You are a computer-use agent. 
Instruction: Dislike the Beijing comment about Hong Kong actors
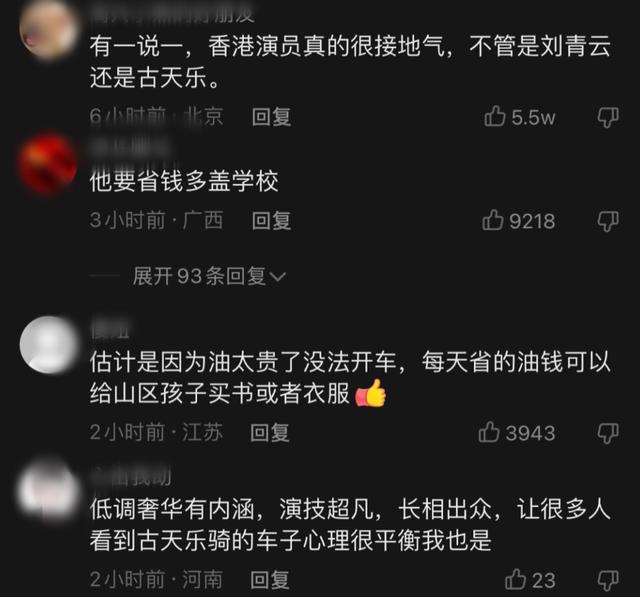click(608, 117)
